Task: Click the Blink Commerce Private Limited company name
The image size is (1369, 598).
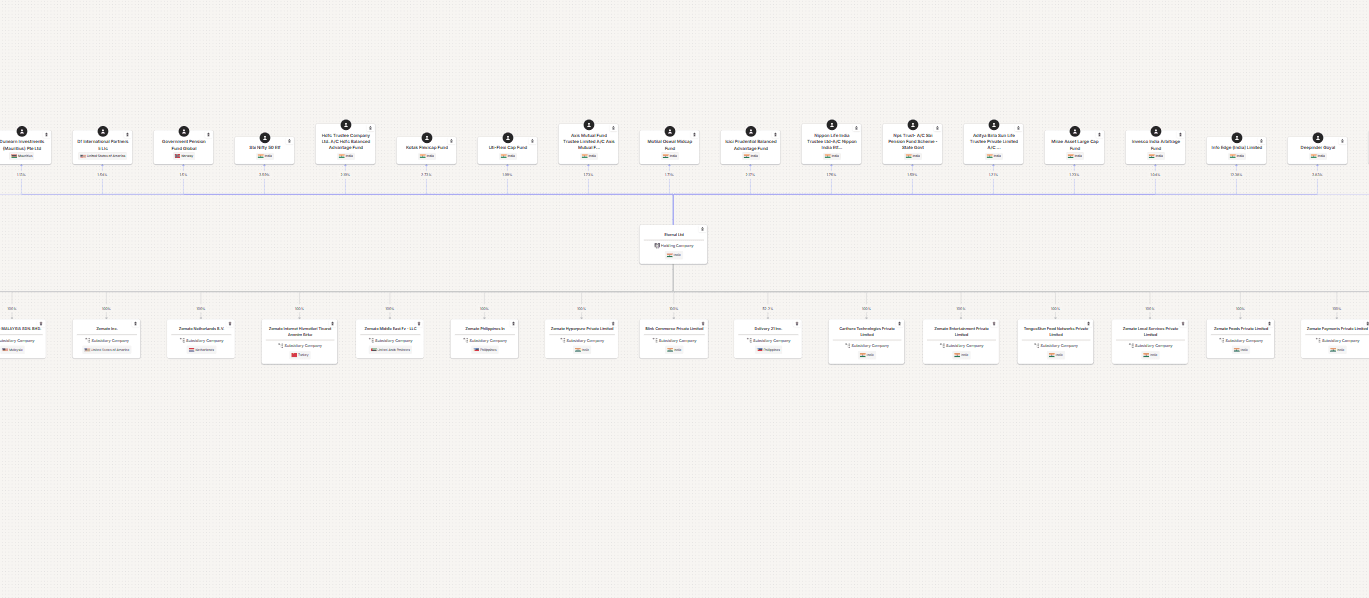Action: coord(673,327)
